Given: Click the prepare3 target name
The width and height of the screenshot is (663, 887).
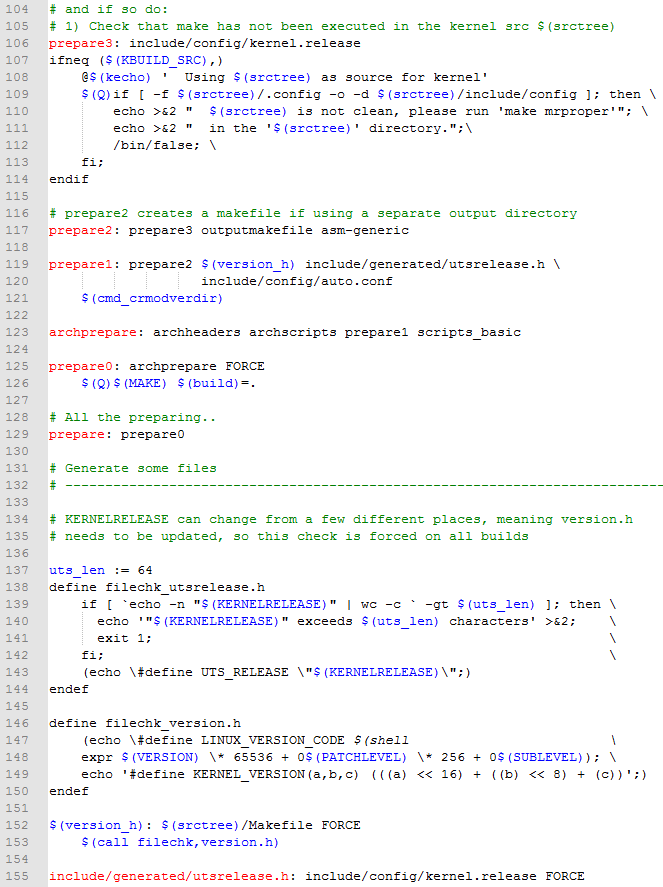Looking at the screenshot, I should click(x=80, y=43).
